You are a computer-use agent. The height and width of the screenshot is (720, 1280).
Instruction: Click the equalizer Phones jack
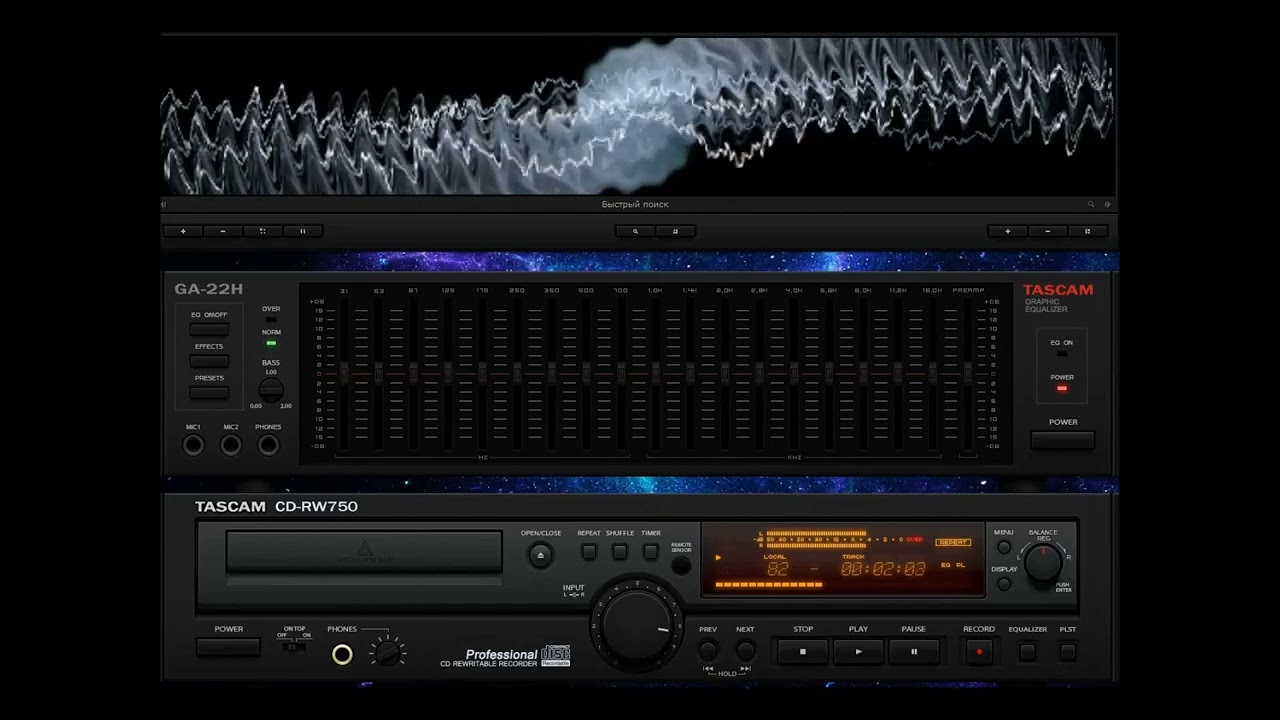click(x=268, y=445)
